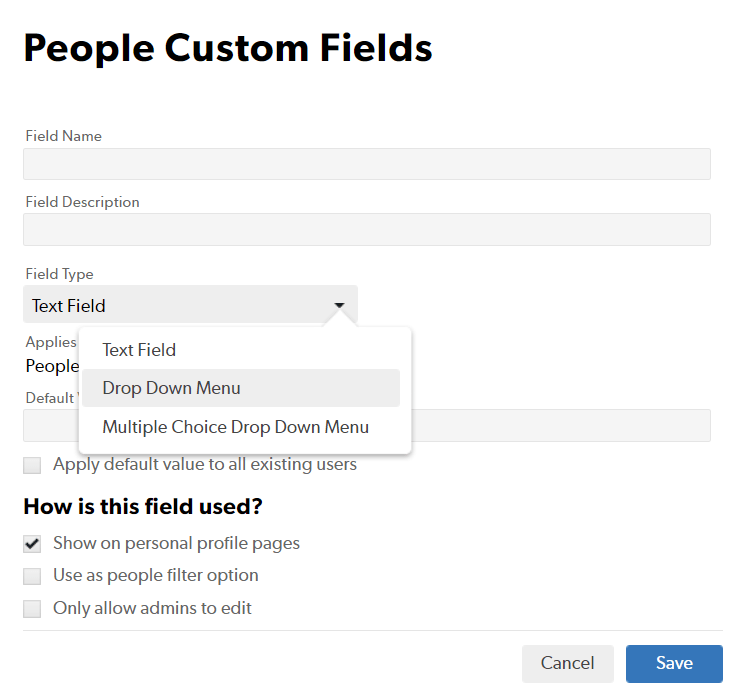Uncheck Show on personal profile pages

click(x=33, y=544)
